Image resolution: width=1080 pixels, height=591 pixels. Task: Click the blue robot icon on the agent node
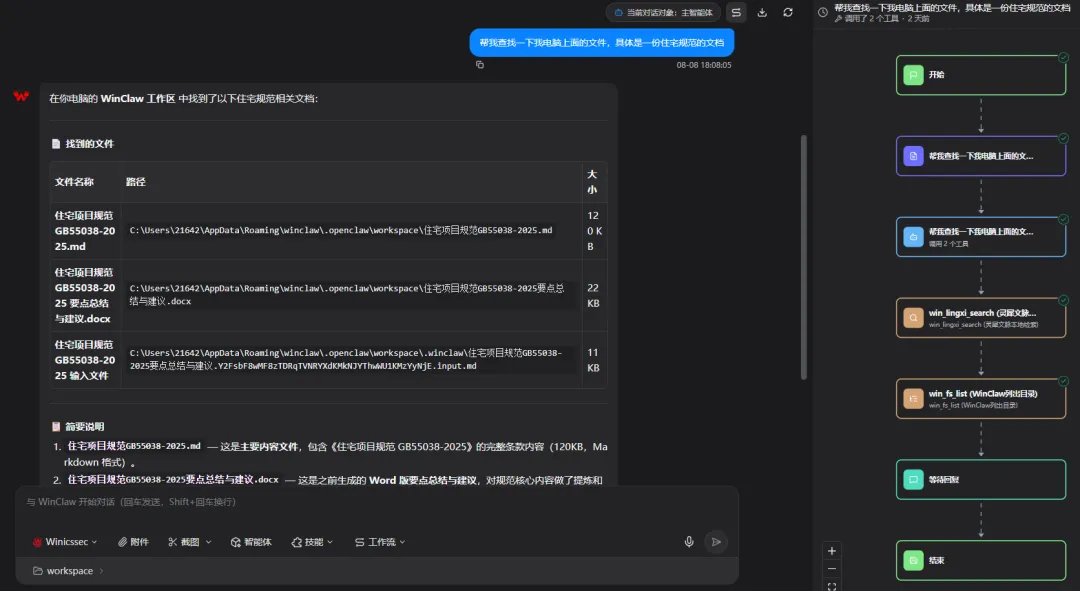tap(913, 237)
